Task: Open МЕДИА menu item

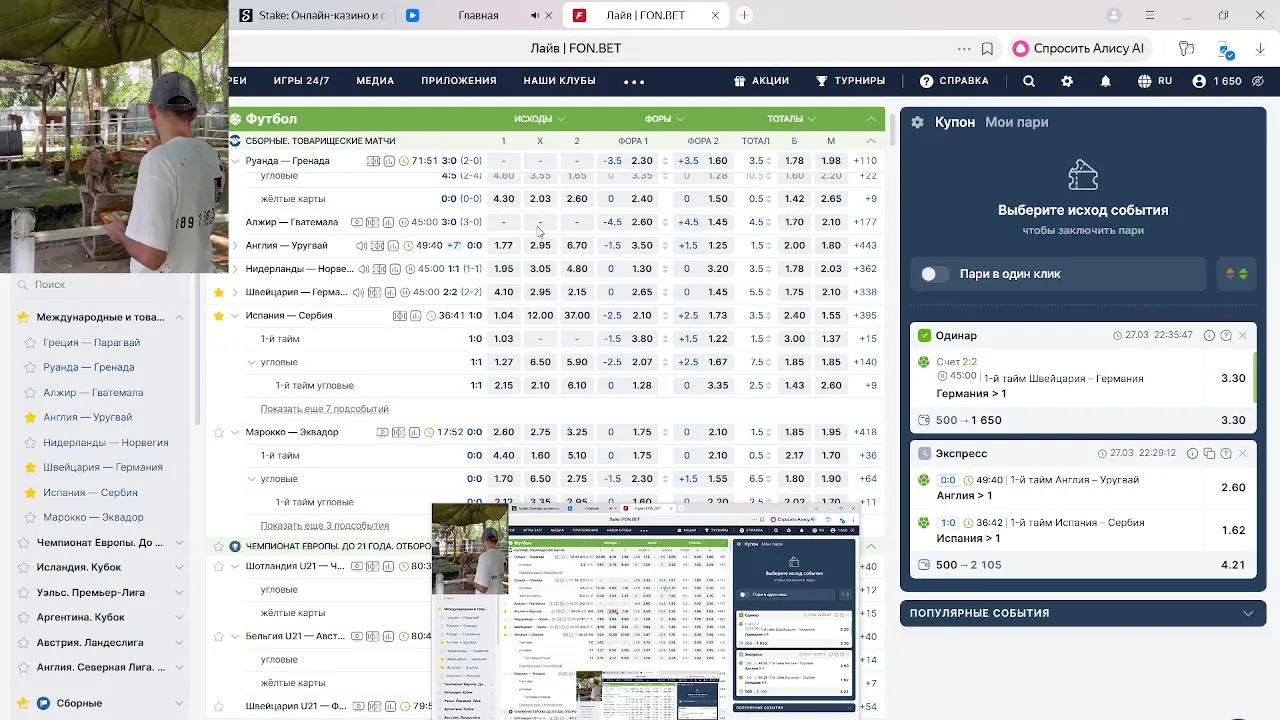Action: [375, 81]
